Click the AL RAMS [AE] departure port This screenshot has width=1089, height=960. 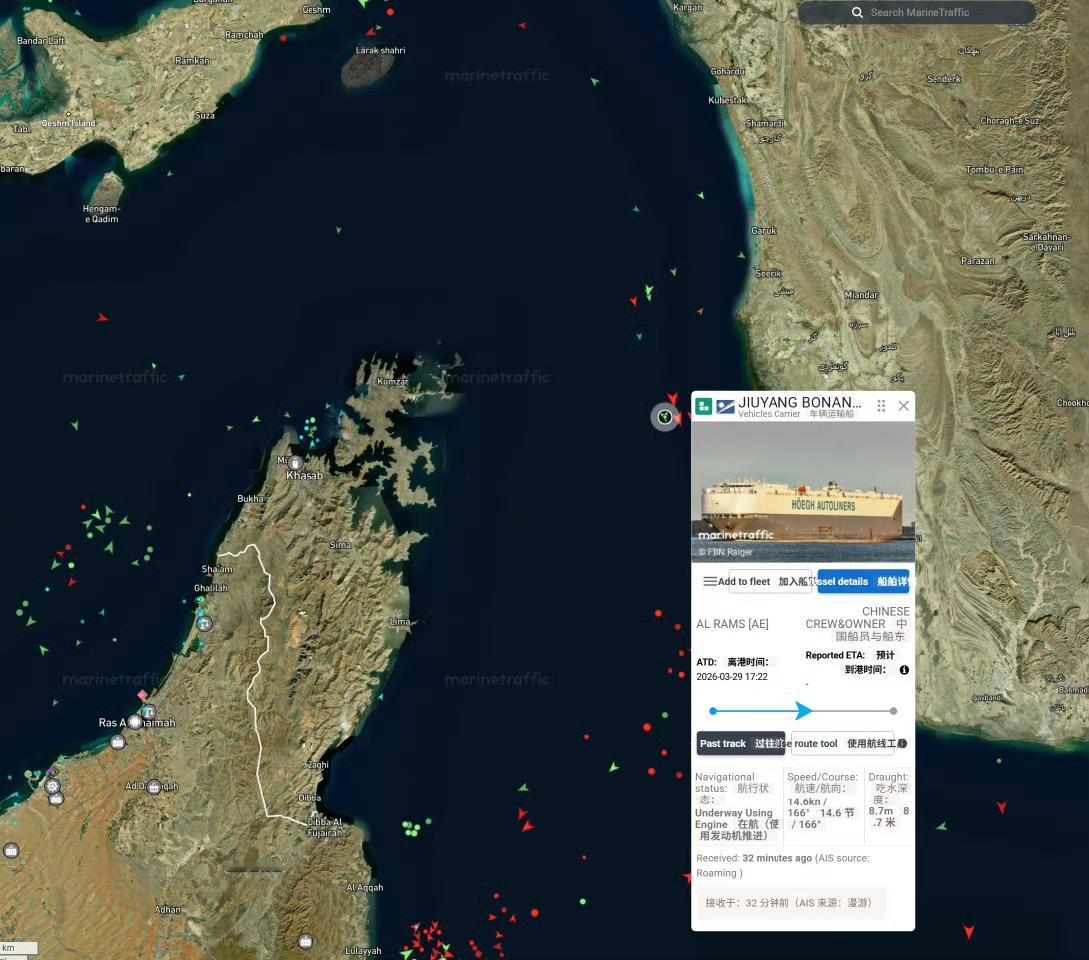tap(732, 624)
